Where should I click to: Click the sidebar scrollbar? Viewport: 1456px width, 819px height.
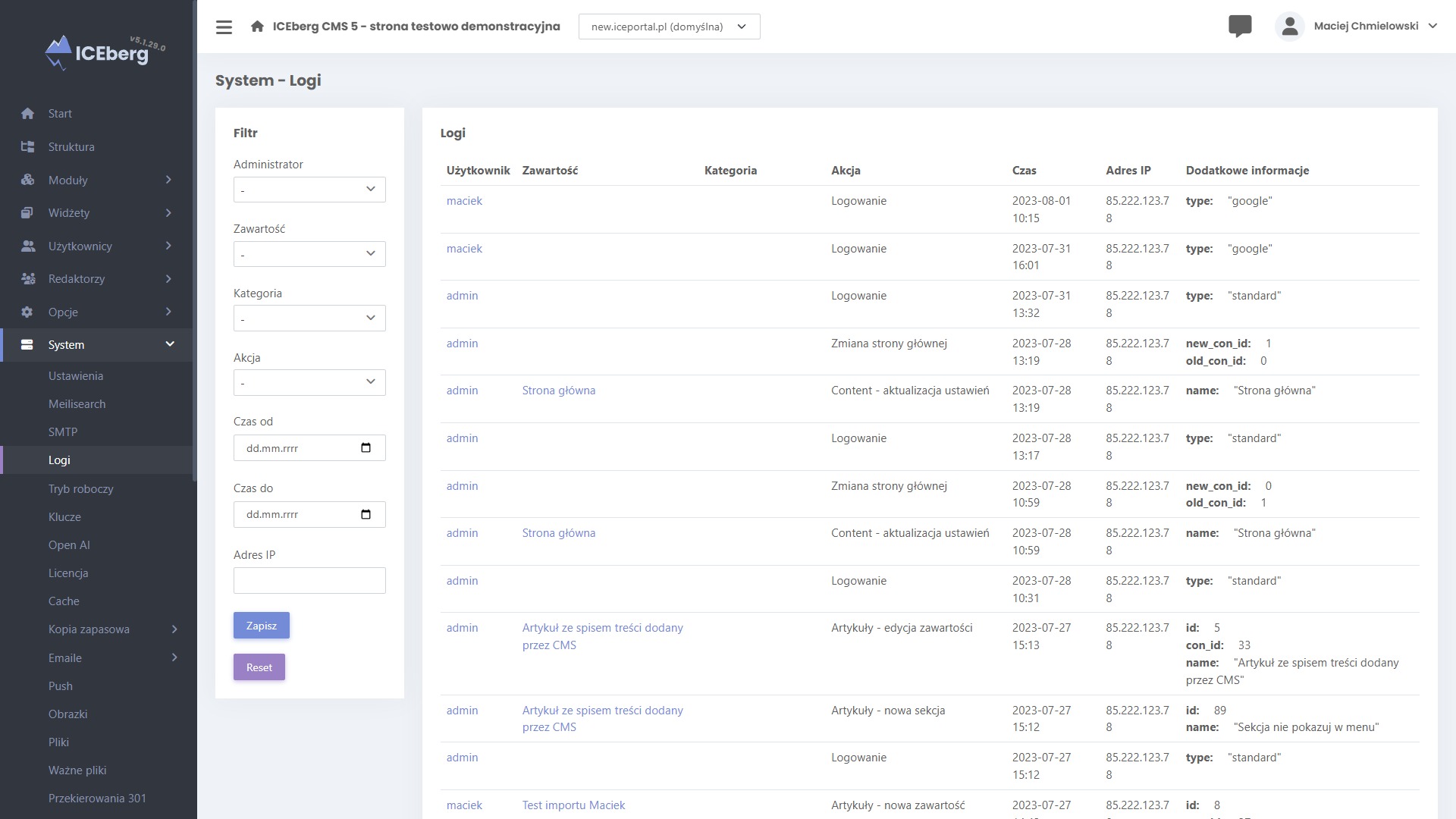(195, 243)
